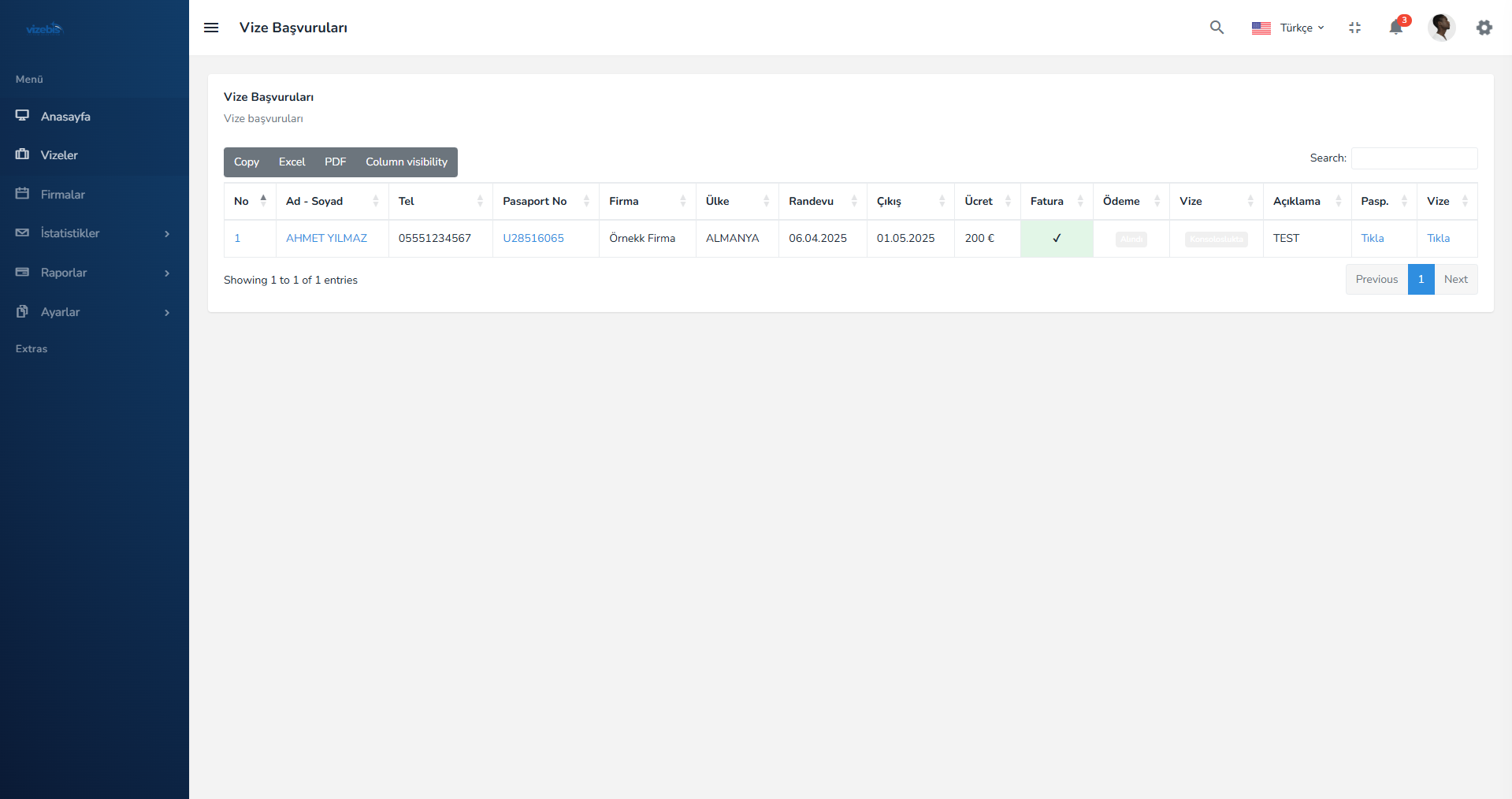The height and width of the screenshot is (799, 1512).
Task: Sort by Ülke column
Action: (737, 201)
